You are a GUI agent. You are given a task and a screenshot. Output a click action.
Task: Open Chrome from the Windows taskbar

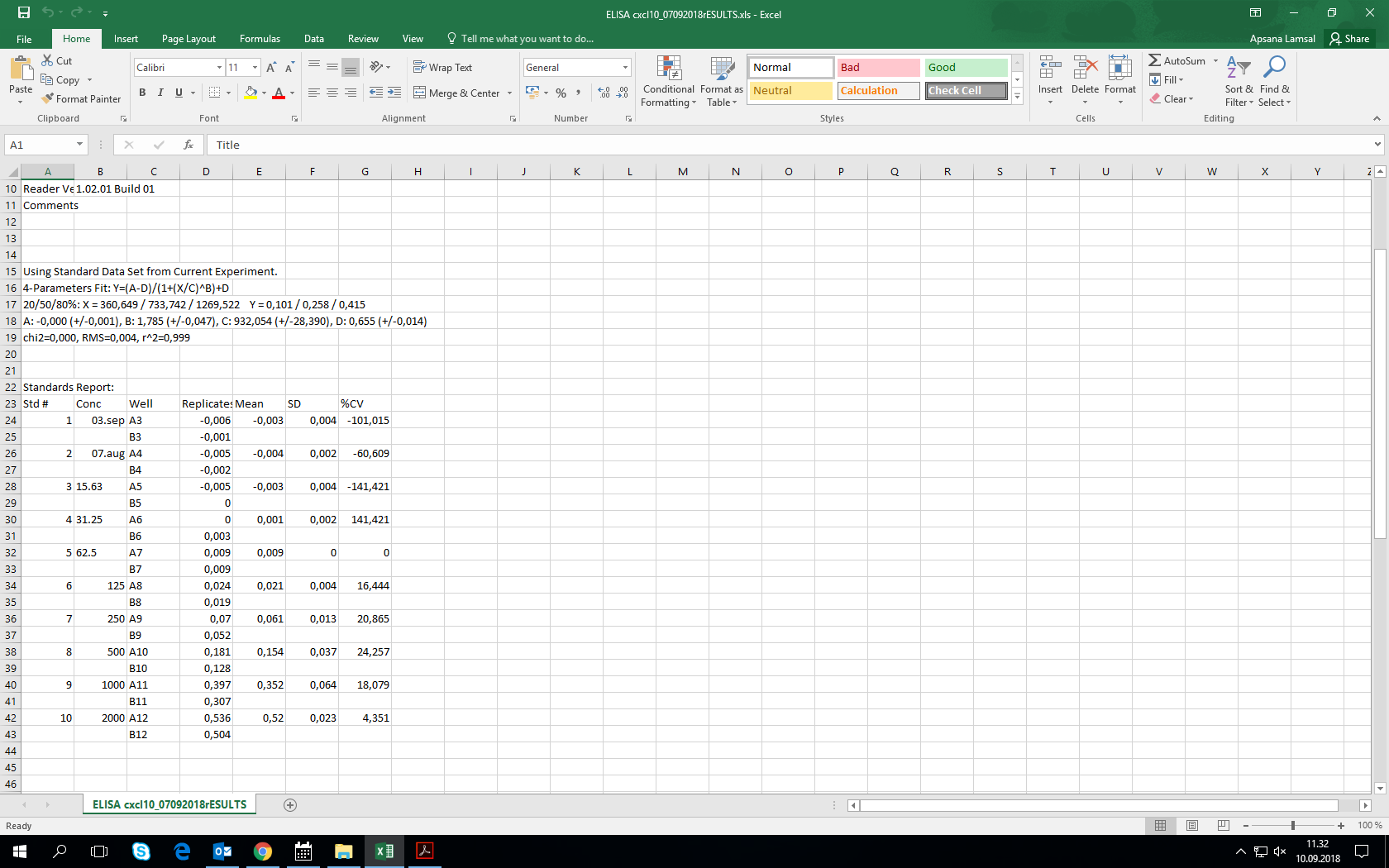click(x=263, y=851)
